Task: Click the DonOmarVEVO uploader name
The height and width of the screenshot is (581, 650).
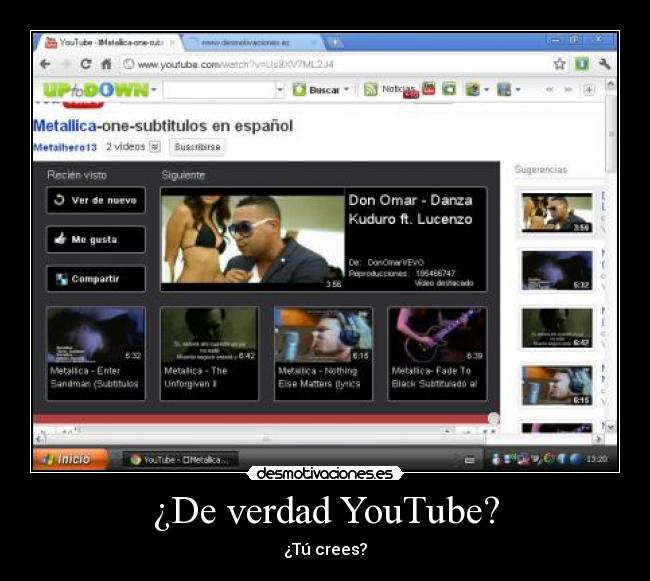Action: (x=395, y=262)
